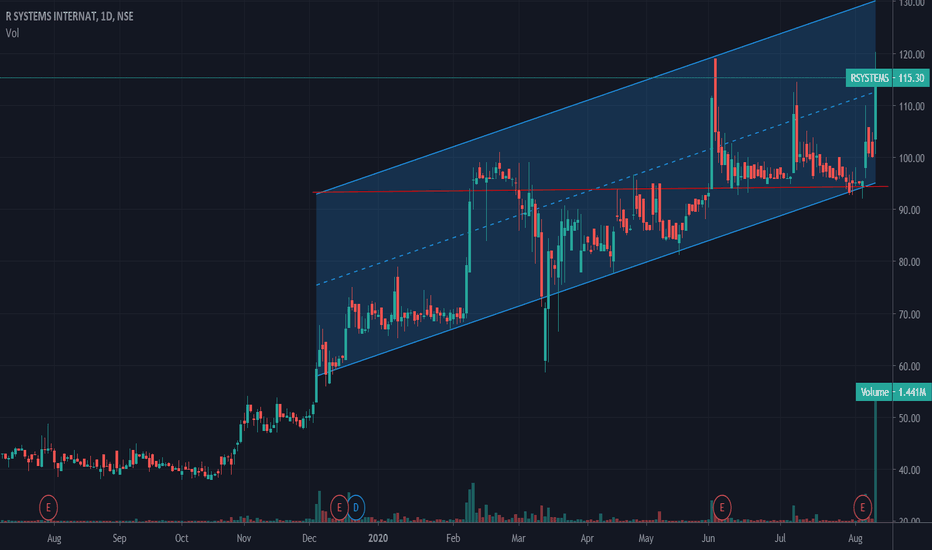This screenshot has height=550, width=932.
Task: Click the May label on time axis
Action: (646, 538)
